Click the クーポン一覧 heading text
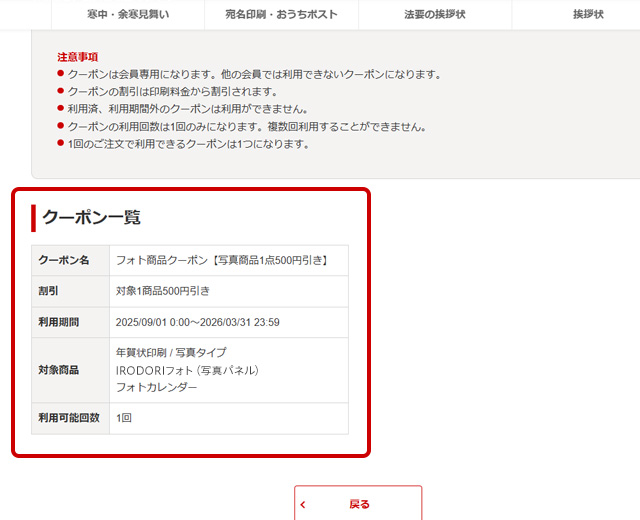Screen dimensions: 640x520 click(91, 218)
